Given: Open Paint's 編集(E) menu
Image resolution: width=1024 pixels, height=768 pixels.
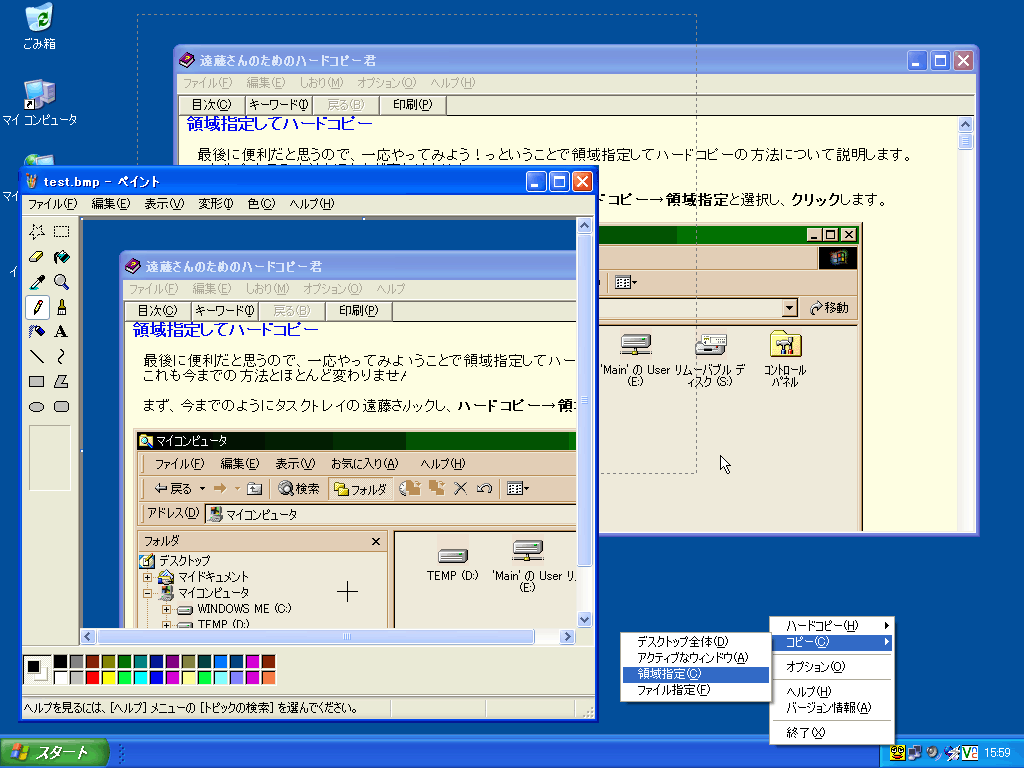Looking at the screenshot, I should click(110, 204).
